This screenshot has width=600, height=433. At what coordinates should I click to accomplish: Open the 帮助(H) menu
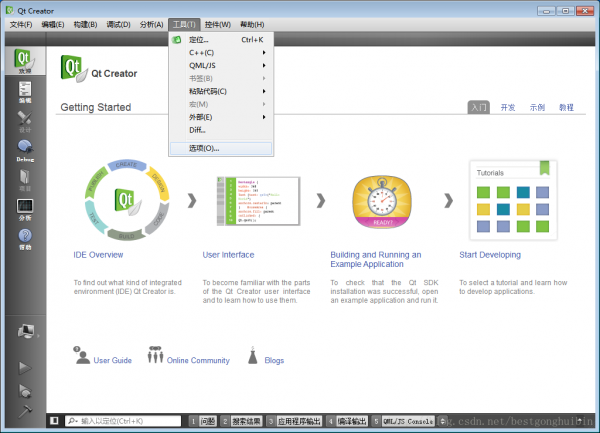(252, 24)
